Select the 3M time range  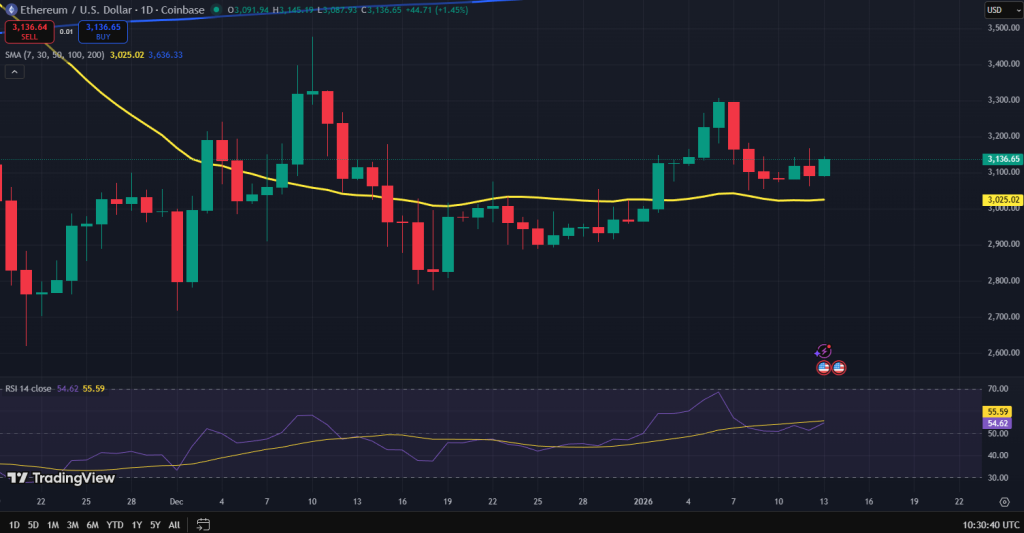point(72,525)
